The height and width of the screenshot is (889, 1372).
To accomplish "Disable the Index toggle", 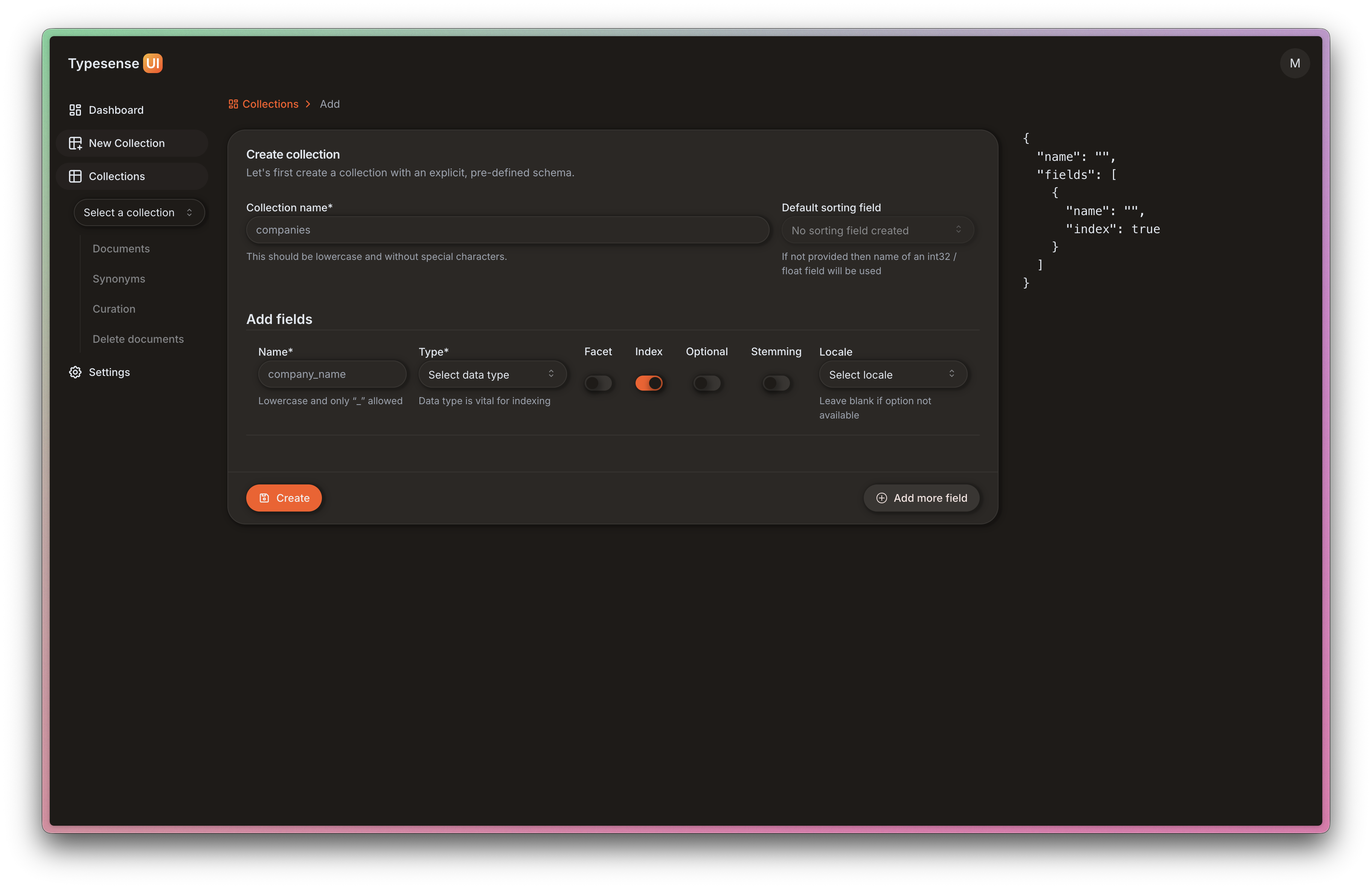I will coord(648,382).
